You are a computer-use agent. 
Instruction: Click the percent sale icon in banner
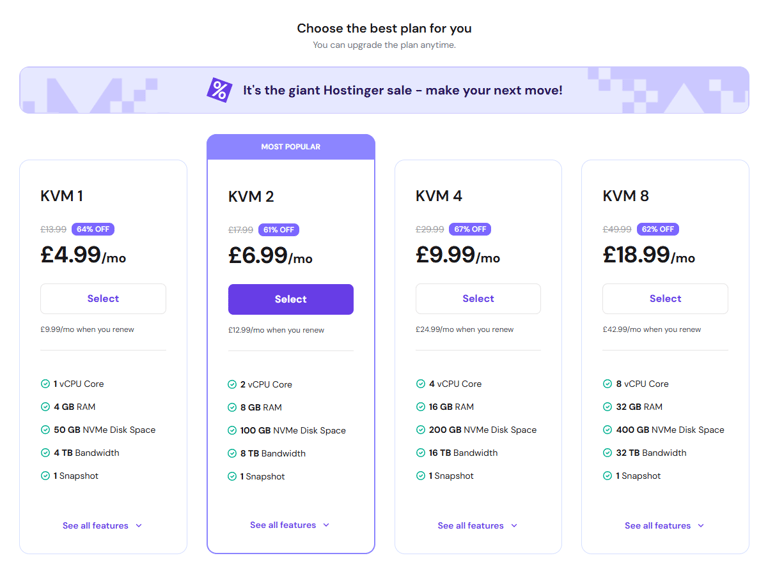tap(219, 90)
